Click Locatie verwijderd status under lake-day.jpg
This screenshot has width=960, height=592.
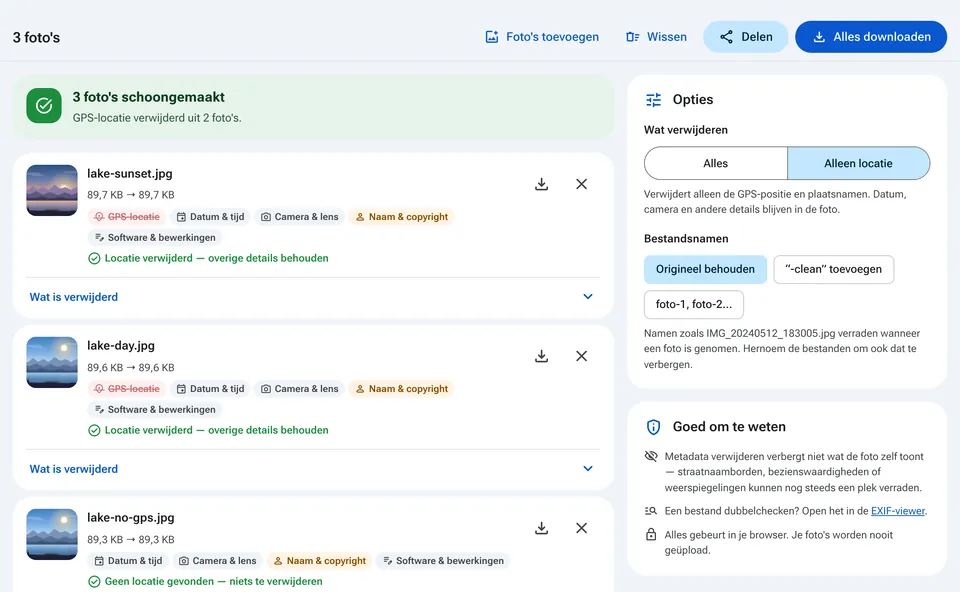click(x=216, y=430)
